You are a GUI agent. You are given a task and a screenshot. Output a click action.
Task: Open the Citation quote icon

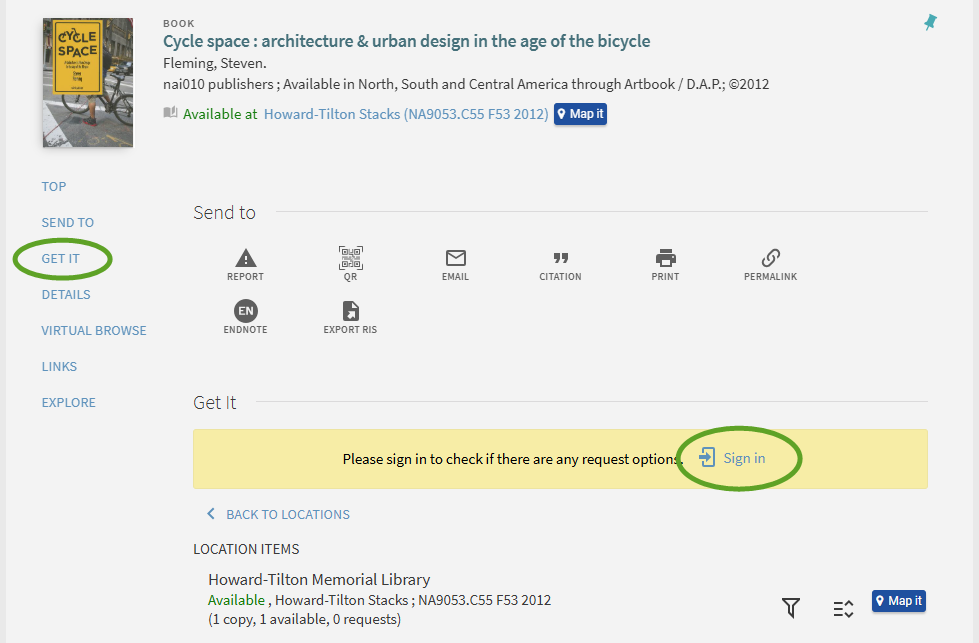coord(560,259)
